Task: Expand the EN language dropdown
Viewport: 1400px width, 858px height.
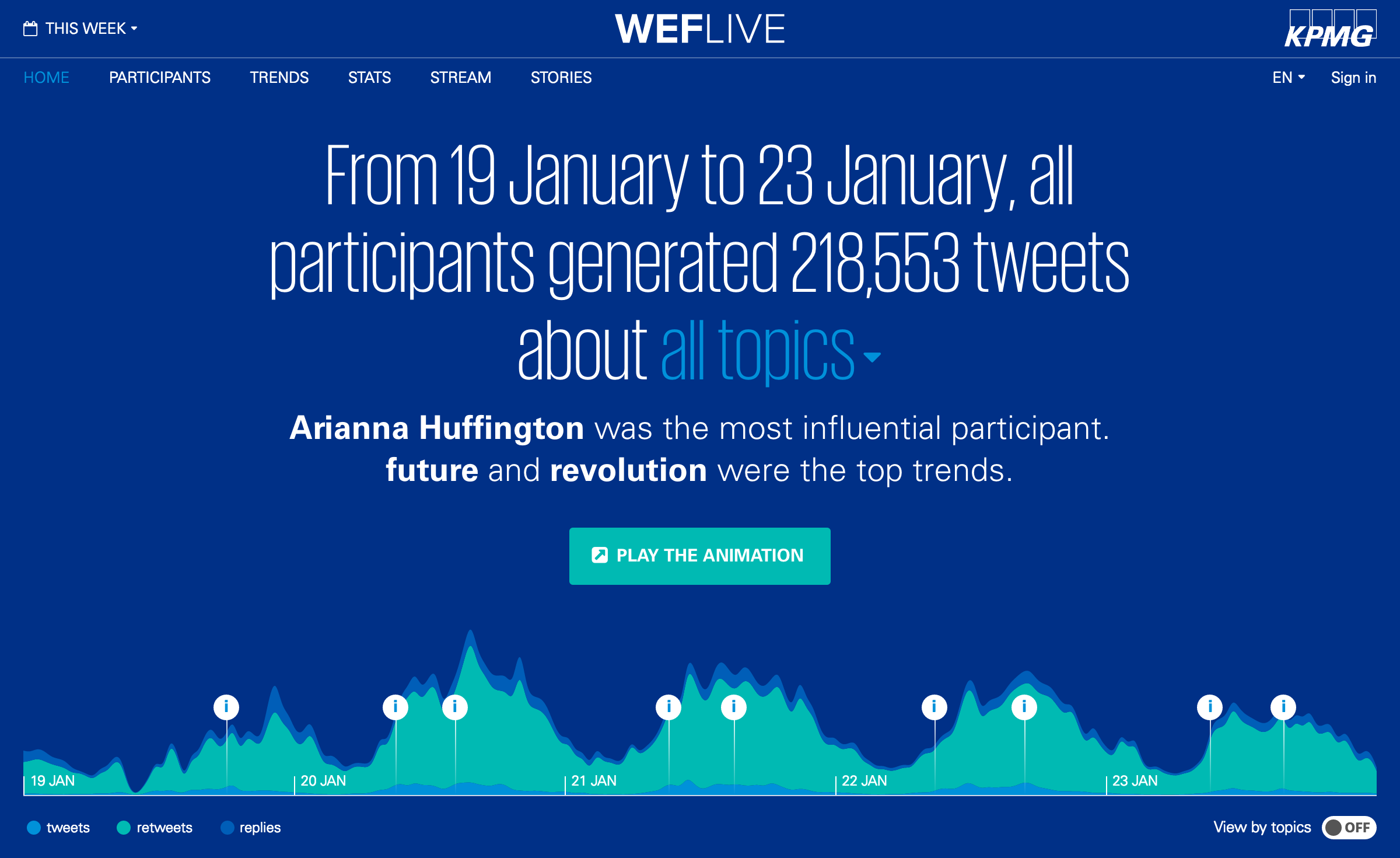Action: point(1288,78)
